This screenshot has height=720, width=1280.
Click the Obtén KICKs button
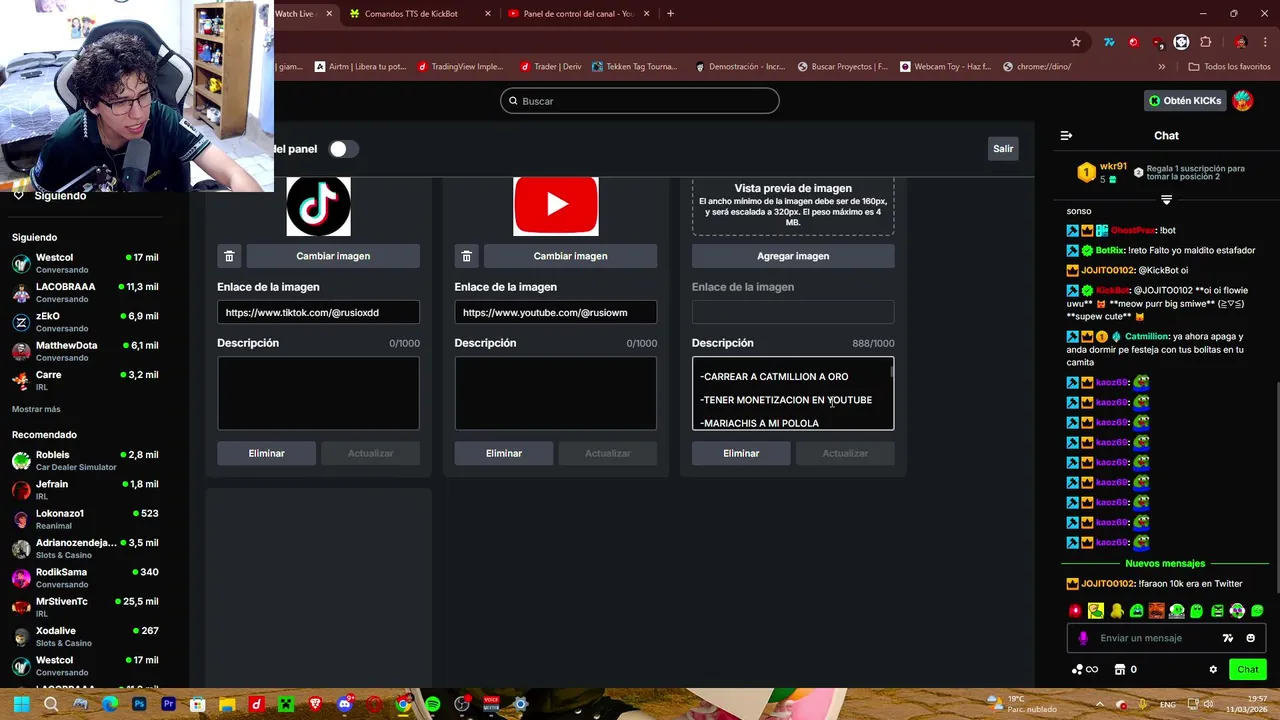(x=1185, y=101)
